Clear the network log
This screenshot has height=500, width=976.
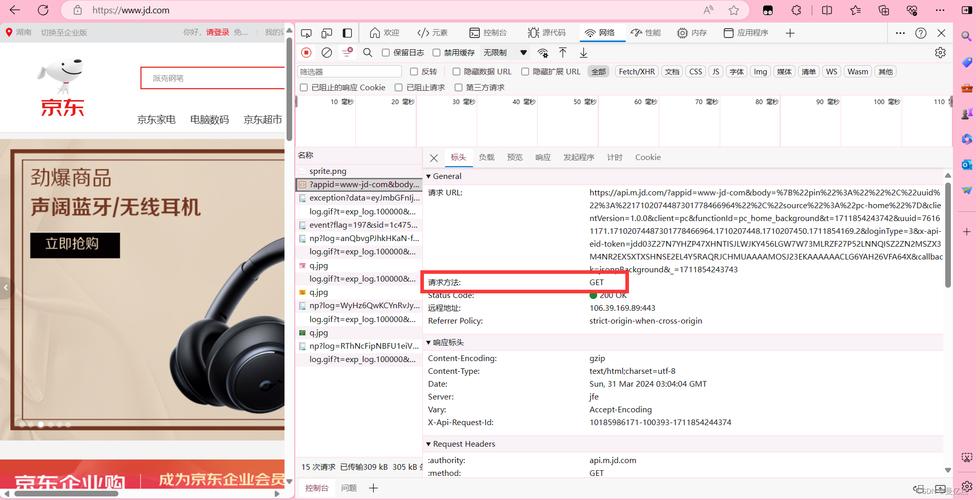point(326,53)
